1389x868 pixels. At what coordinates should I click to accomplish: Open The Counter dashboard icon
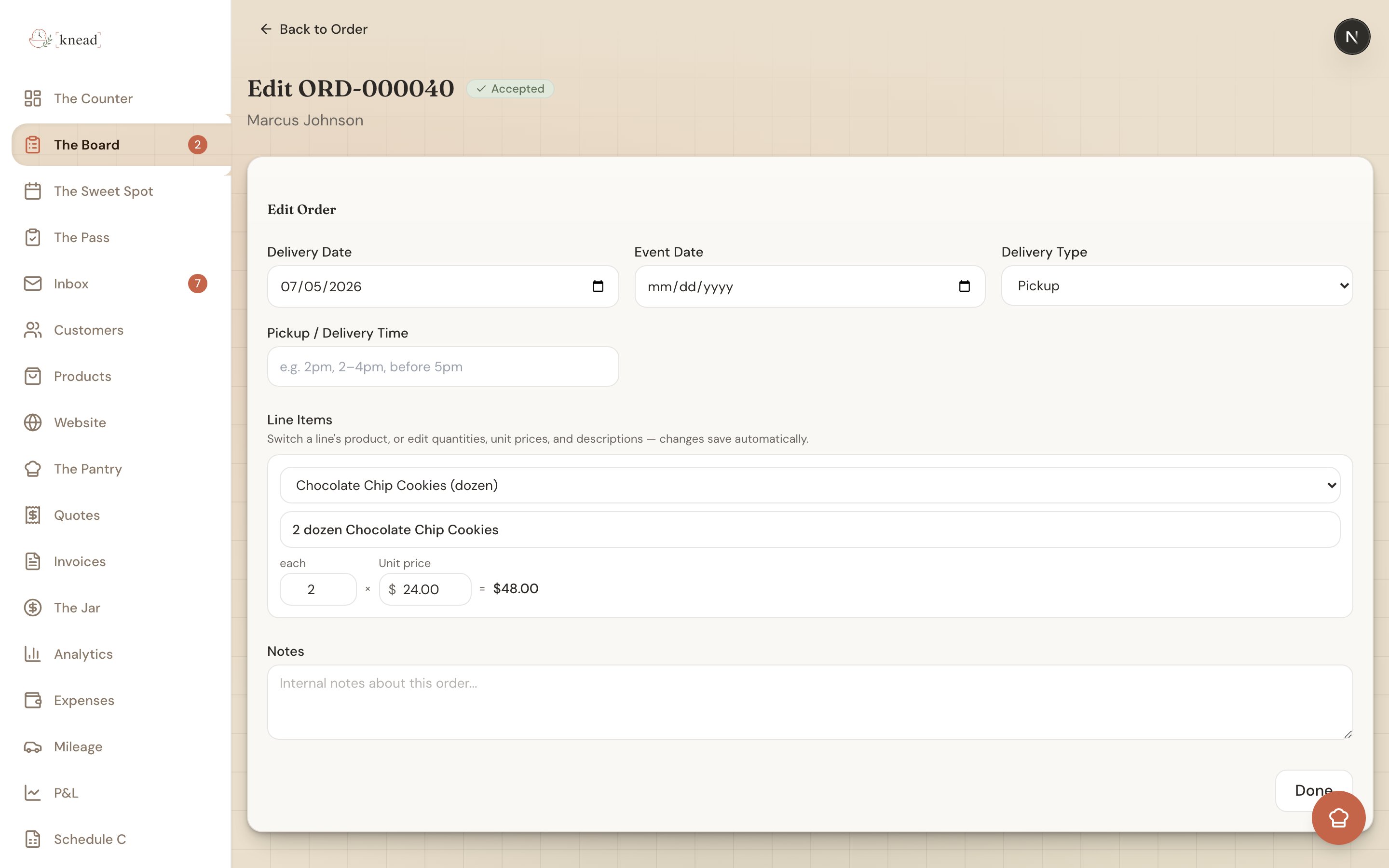33,98
